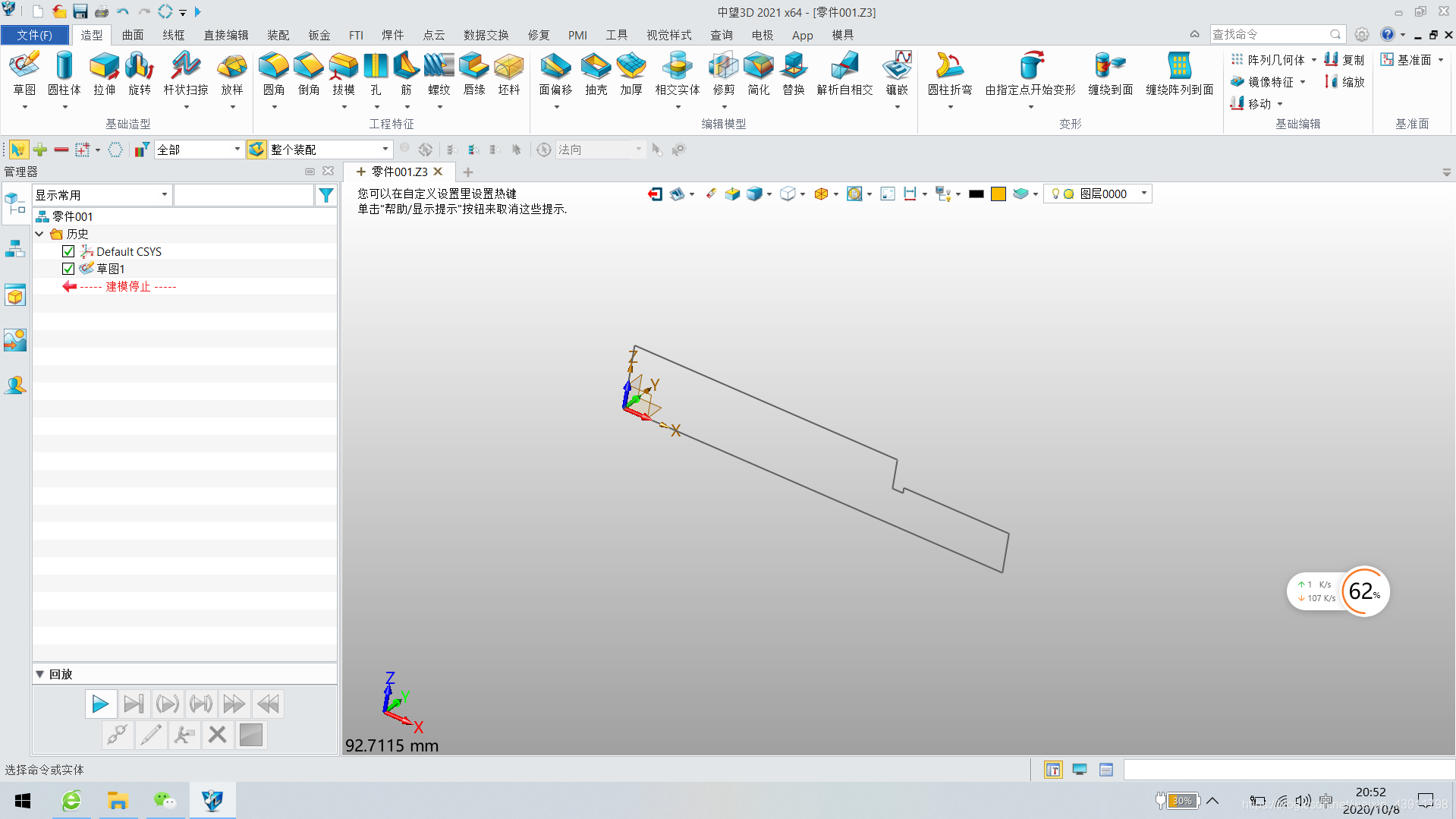
Task: Click the 缠绕阵列到面 tool
Action: 1180,74
